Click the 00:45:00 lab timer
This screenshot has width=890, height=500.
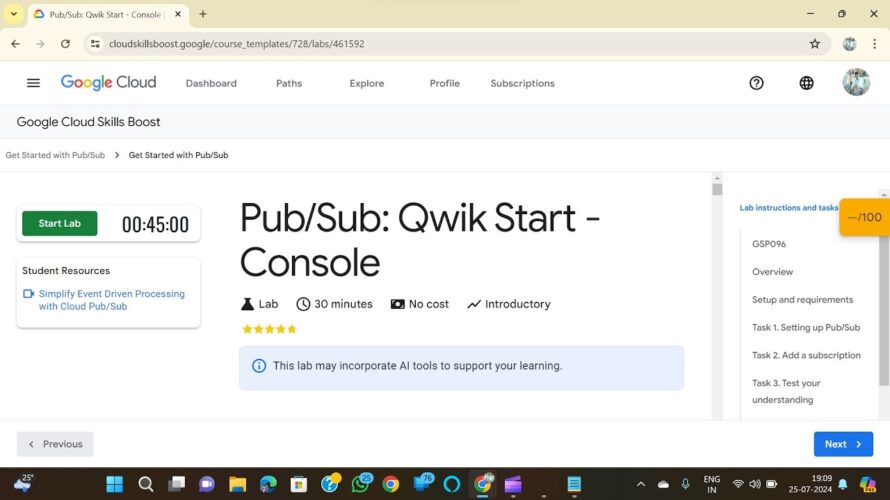[155, 225]
